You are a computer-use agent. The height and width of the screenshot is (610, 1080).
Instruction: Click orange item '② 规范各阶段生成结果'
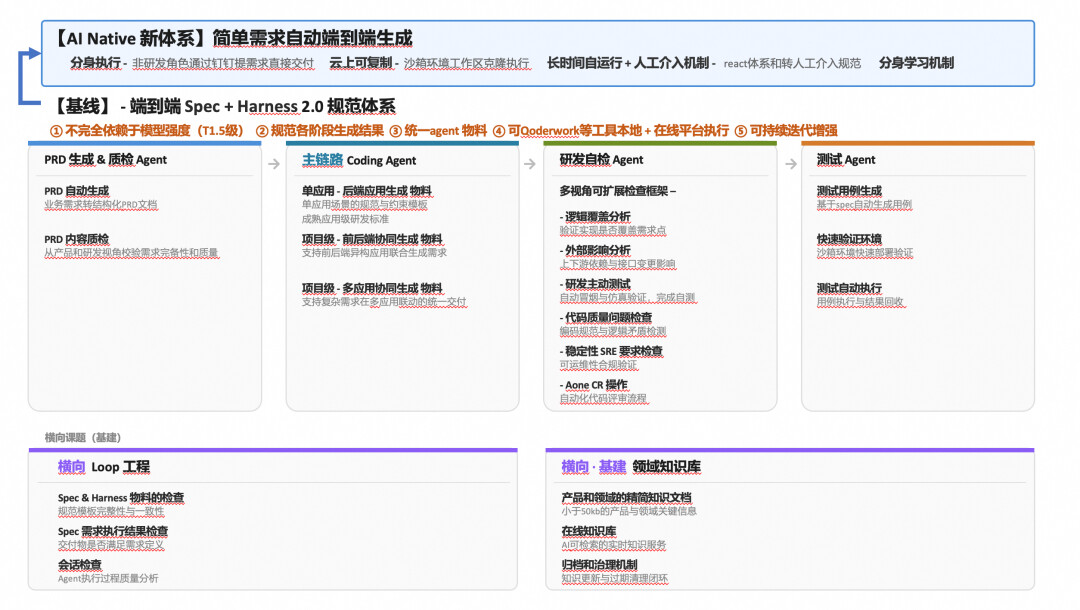[x=320, y=130]
